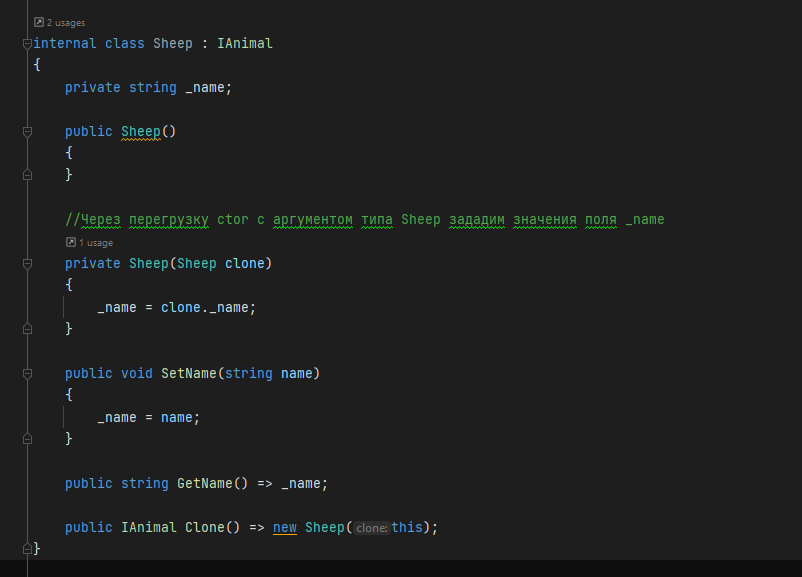
Task: Click fold end marker after '_name = name;'
Action: [x=28, y=439]
